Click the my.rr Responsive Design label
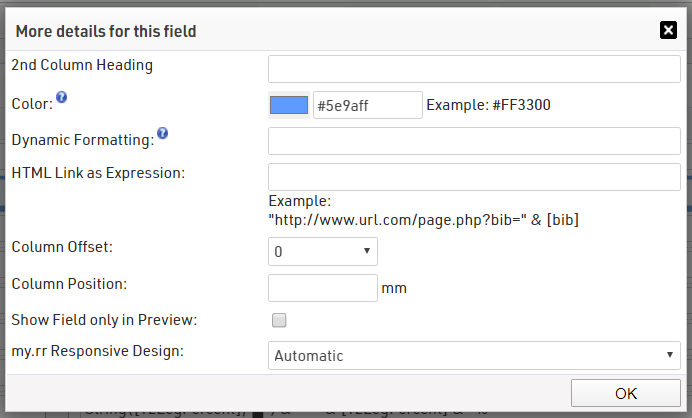This screenshot has height=418, width=692. pos(98,351)
